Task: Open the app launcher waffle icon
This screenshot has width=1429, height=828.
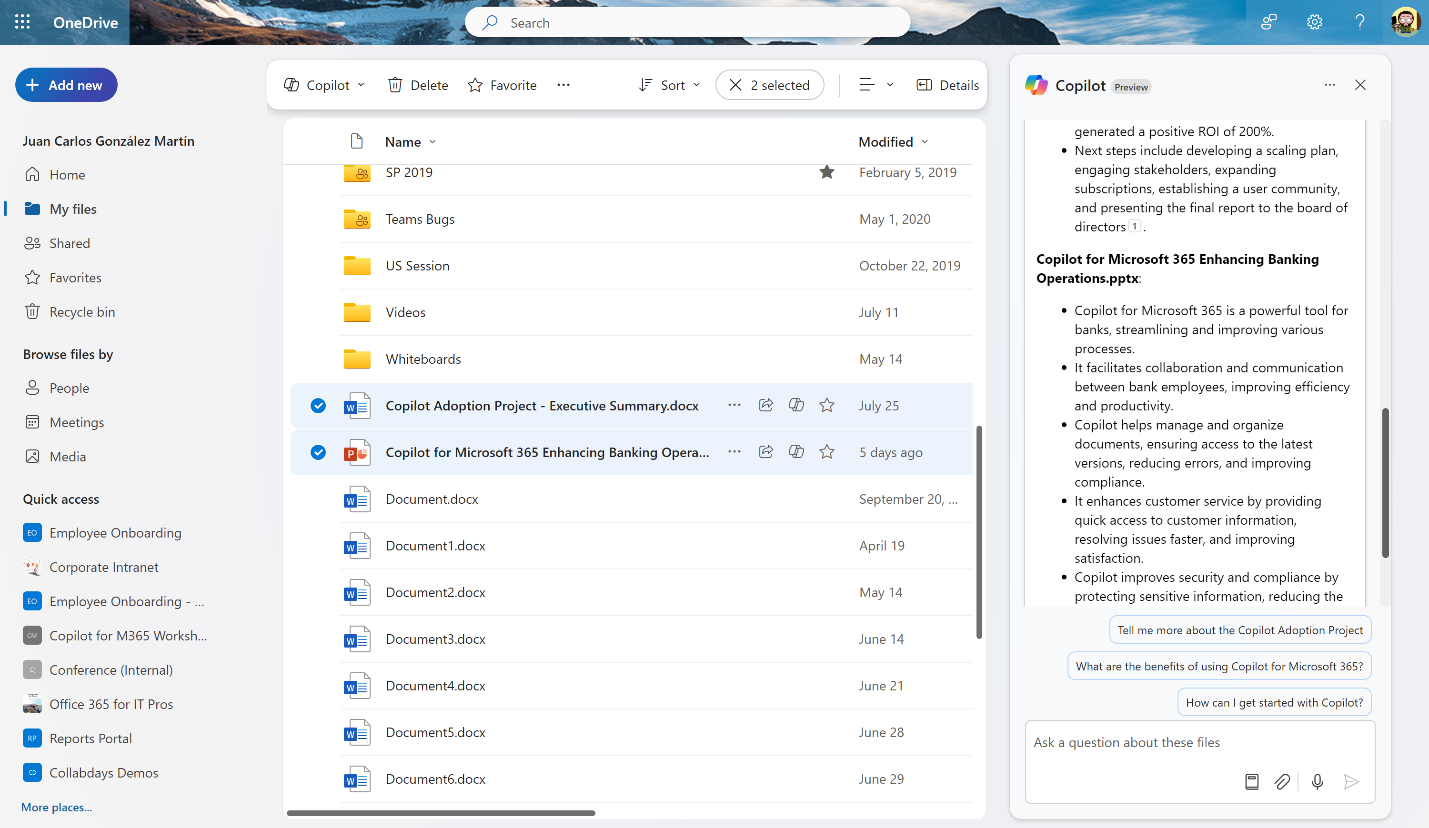Action: (22, 22)
